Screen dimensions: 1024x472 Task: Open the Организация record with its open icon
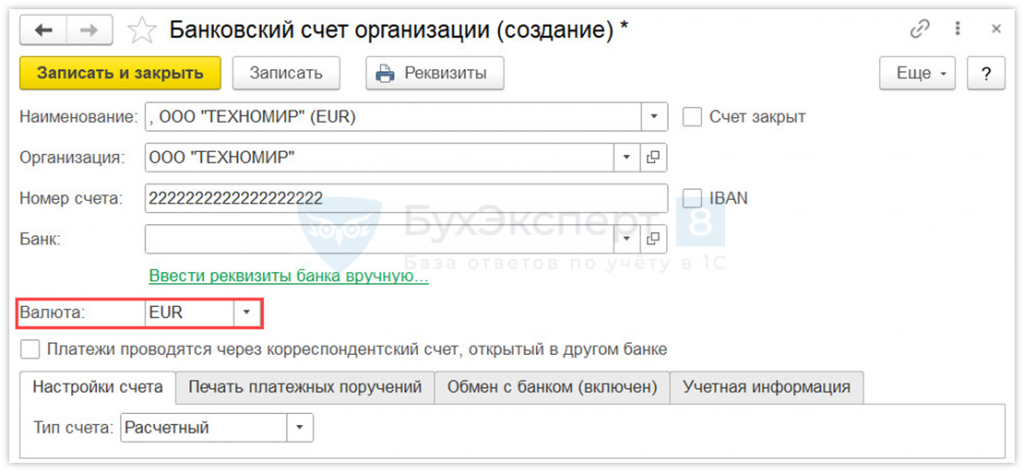point(654,157)
